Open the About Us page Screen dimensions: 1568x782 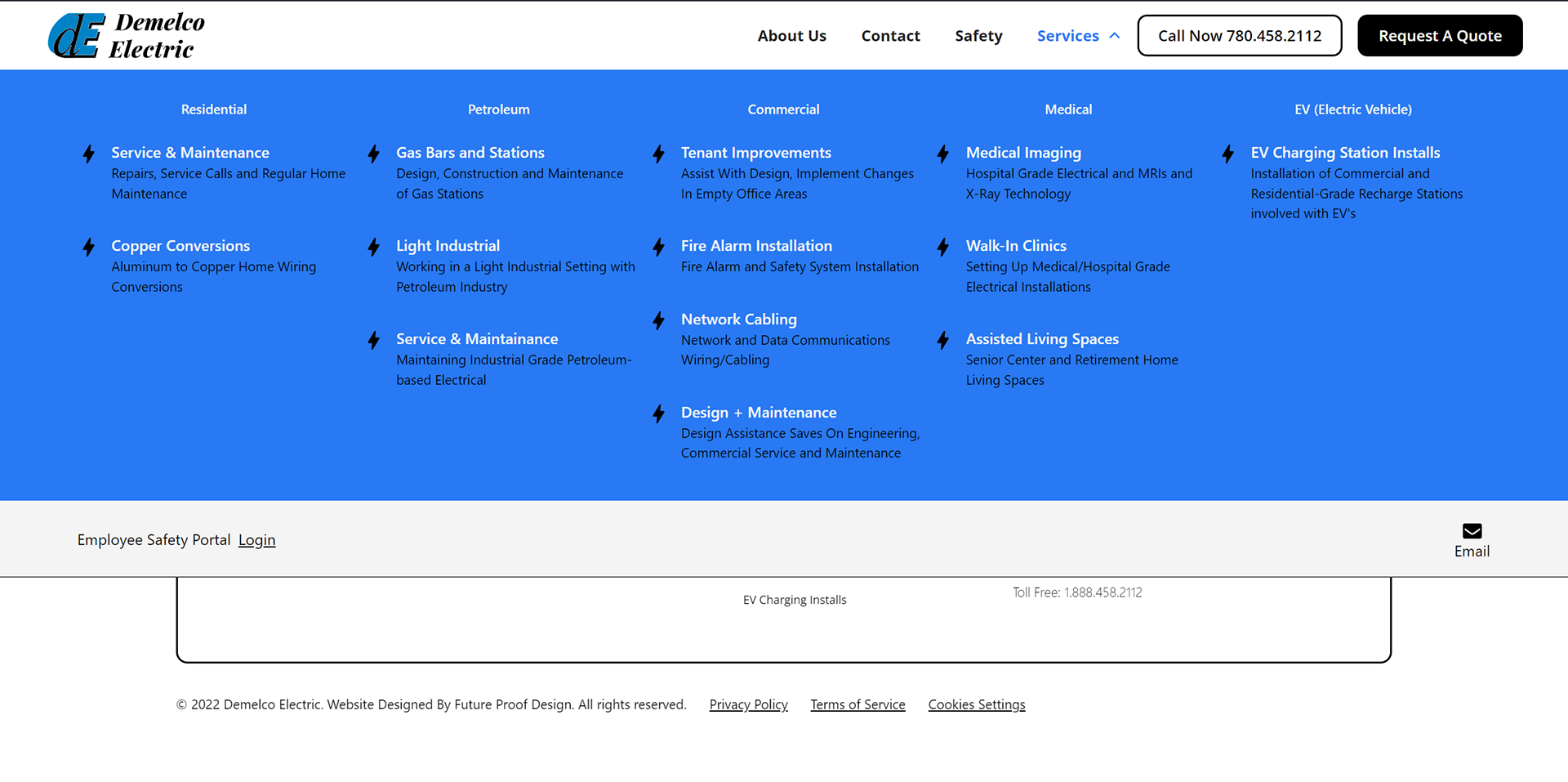791,36
